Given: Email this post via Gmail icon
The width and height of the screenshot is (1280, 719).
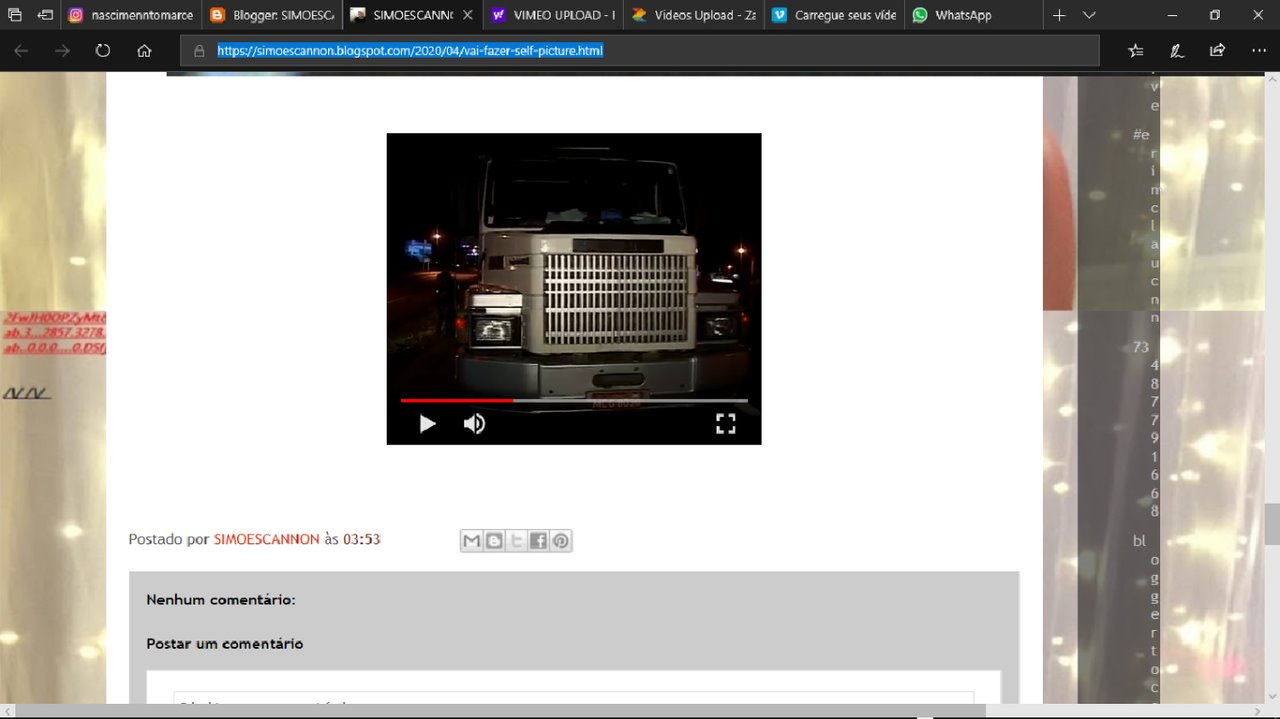Looking at the screenshot, I should click(x=471, y=541).
